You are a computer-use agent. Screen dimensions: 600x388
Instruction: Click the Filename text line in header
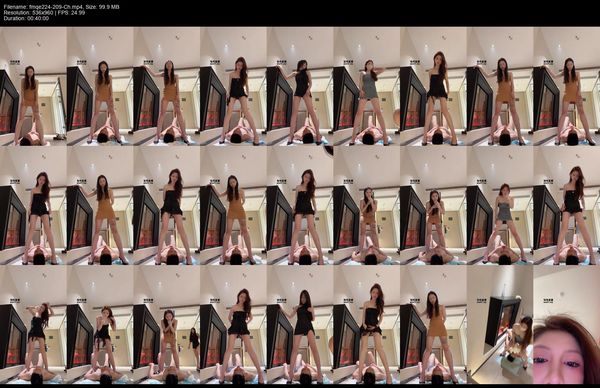[x=61, y=7]
